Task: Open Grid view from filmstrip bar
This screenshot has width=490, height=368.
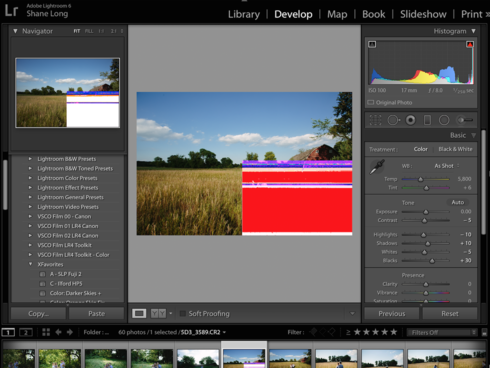Action: point(46,332)
